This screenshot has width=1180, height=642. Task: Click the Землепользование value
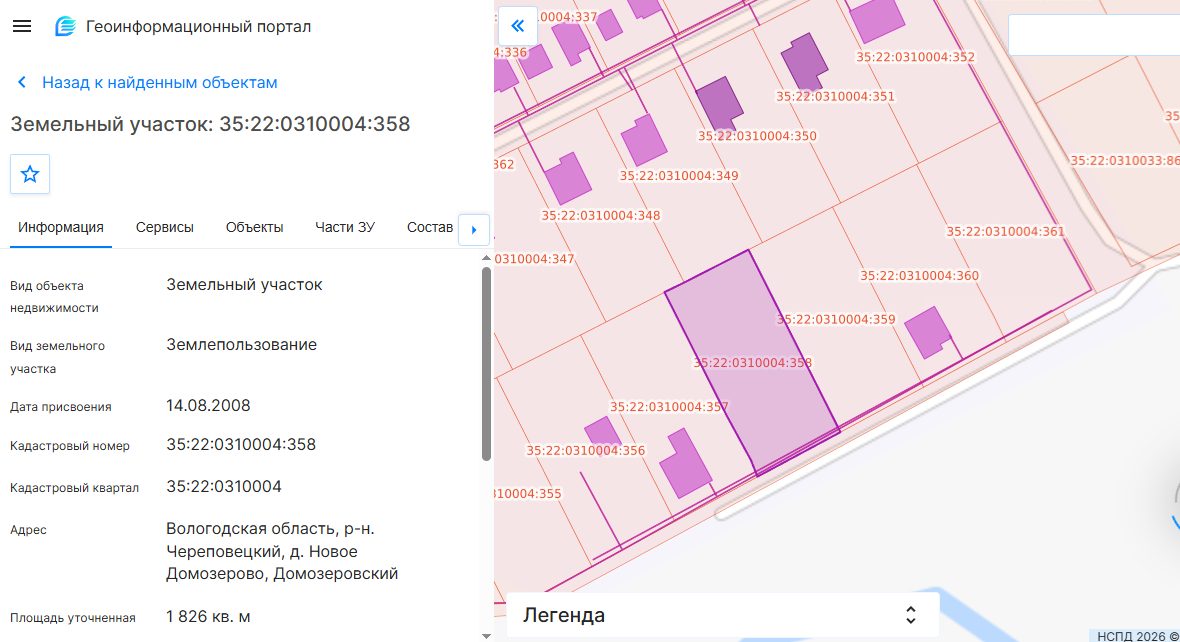(x=242, y=345)
